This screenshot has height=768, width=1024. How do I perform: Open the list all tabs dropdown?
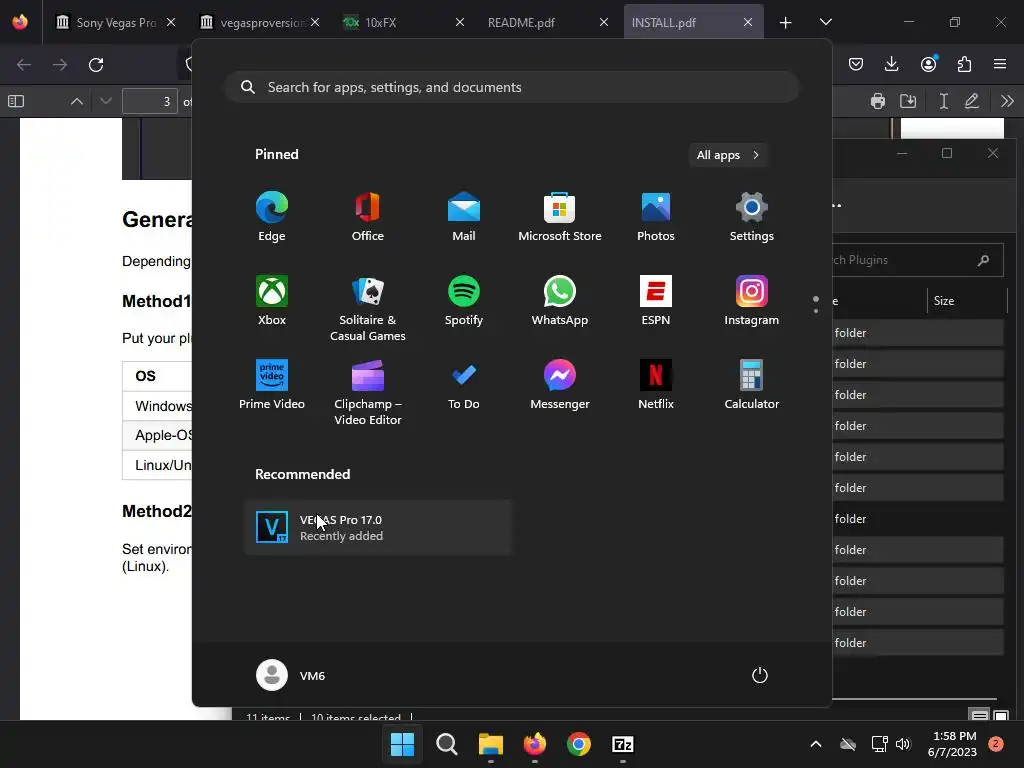point(825,22)
